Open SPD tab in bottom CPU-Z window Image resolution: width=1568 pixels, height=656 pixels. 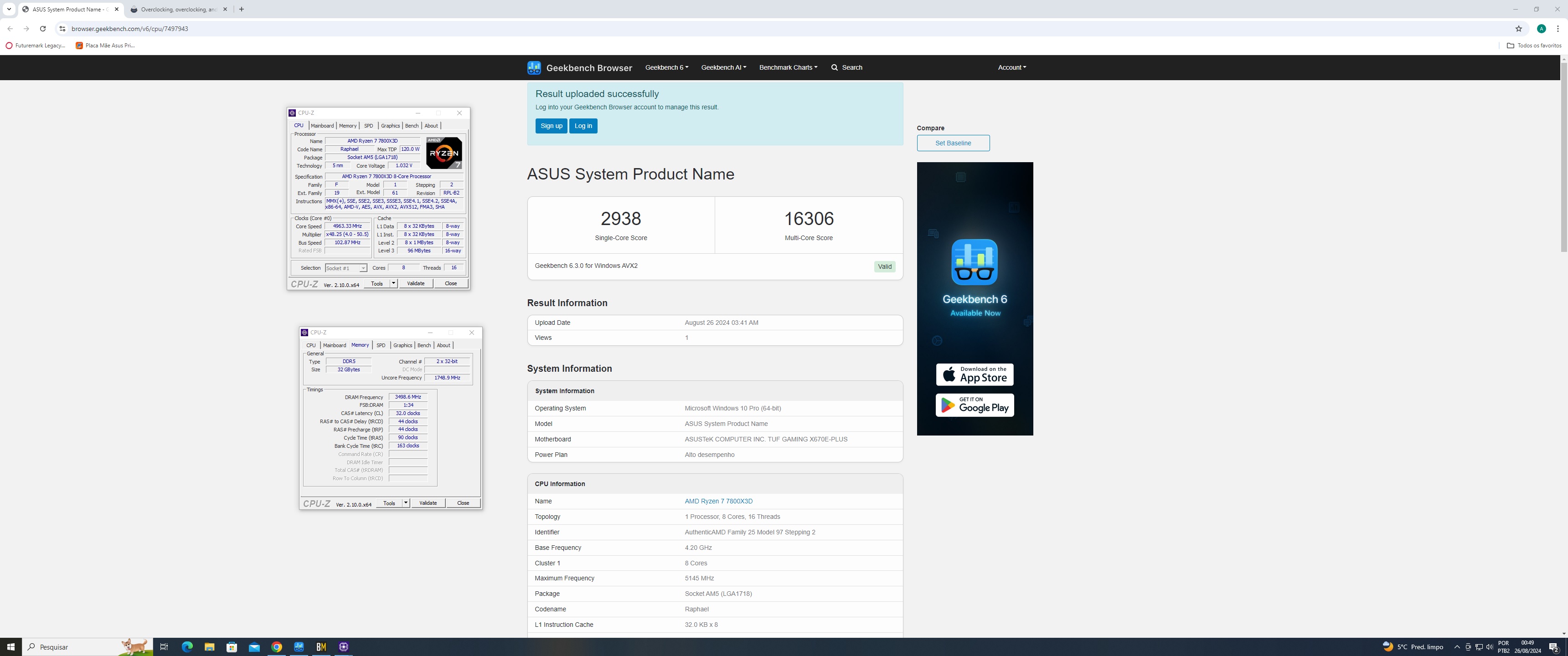click(381, 346)
